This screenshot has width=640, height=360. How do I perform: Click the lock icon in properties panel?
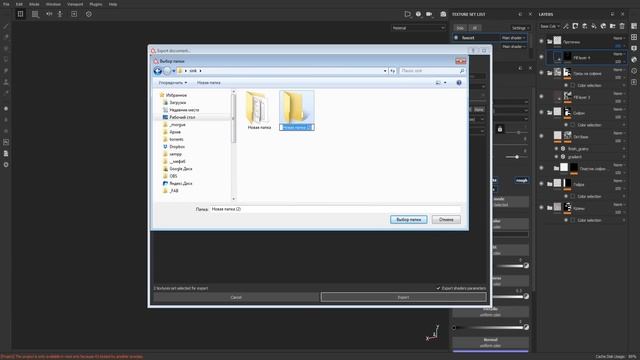pos(500,129)
